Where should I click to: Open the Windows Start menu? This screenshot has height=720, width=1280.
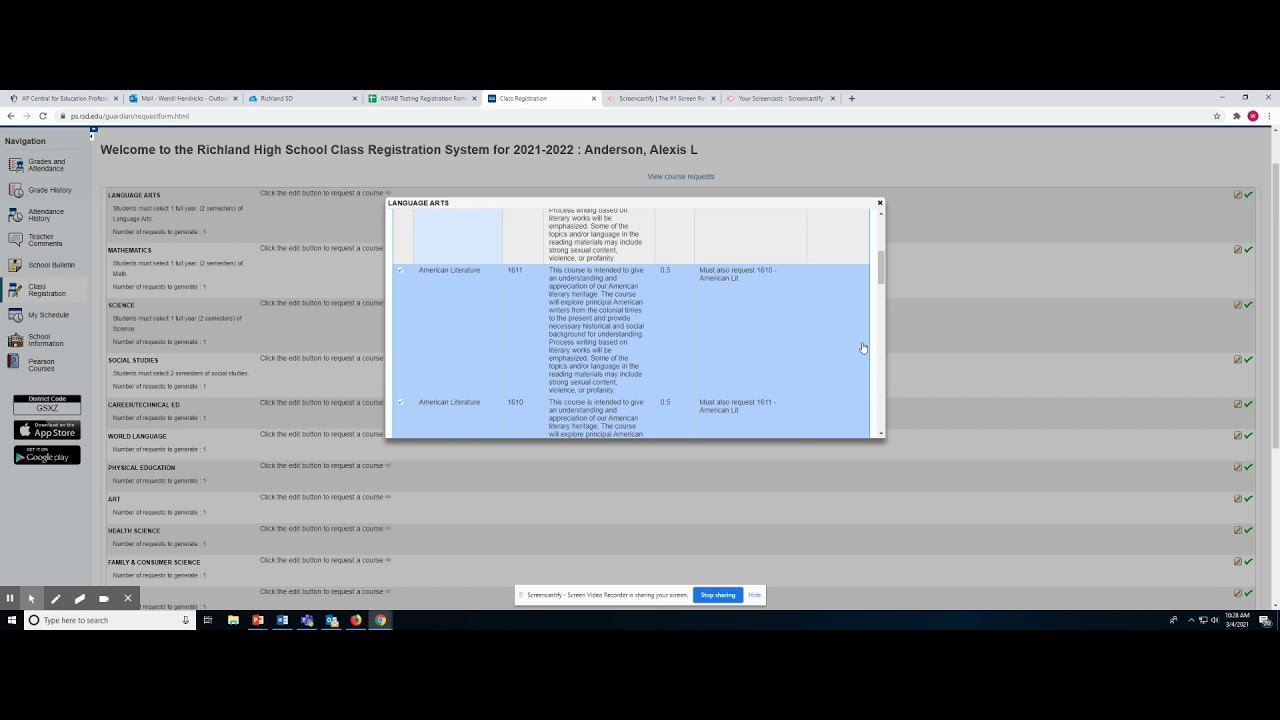[12, 620]
